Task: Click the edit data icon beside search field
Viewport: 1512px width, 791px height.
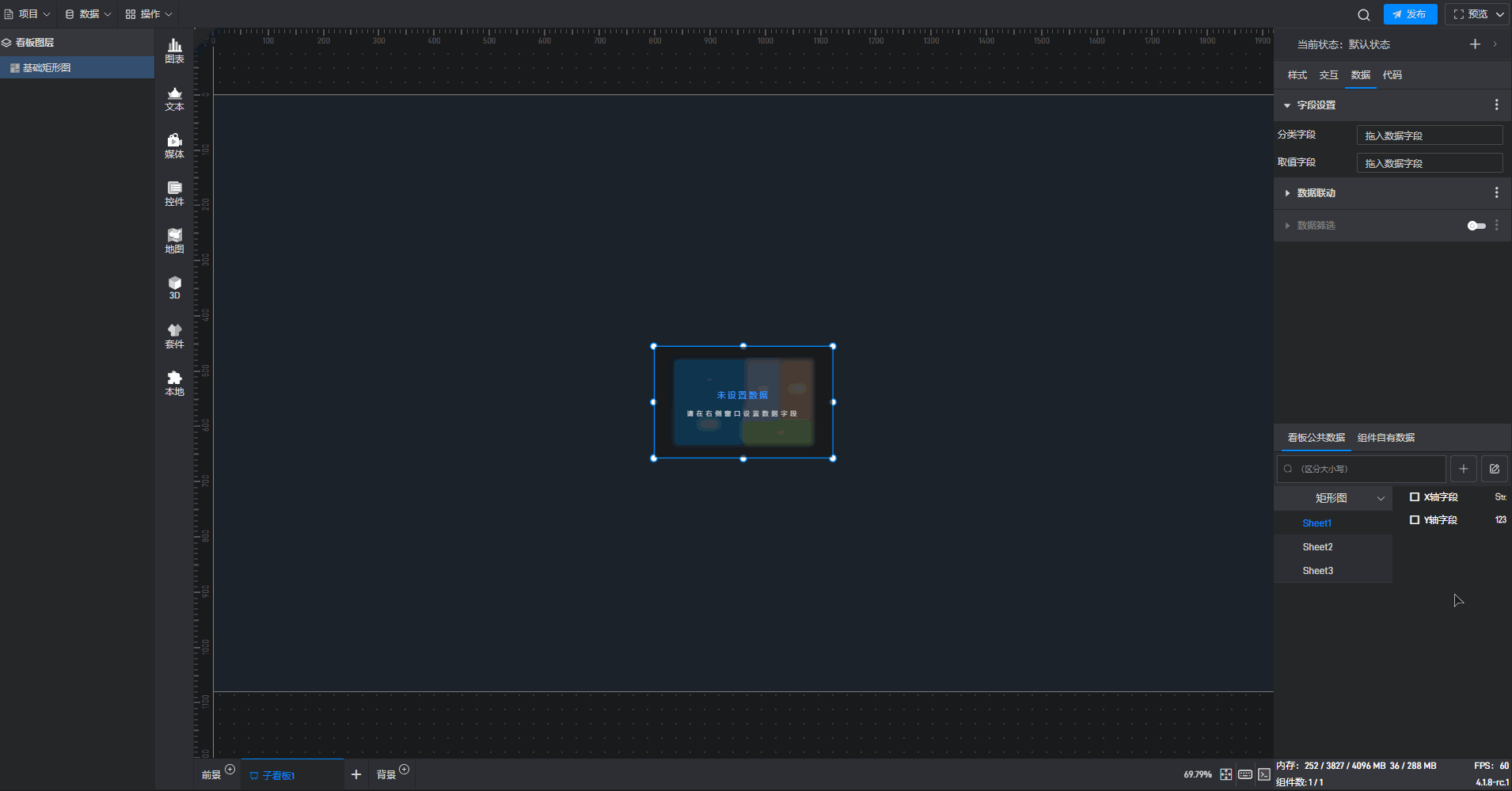Action: (x=1494, y=469)
